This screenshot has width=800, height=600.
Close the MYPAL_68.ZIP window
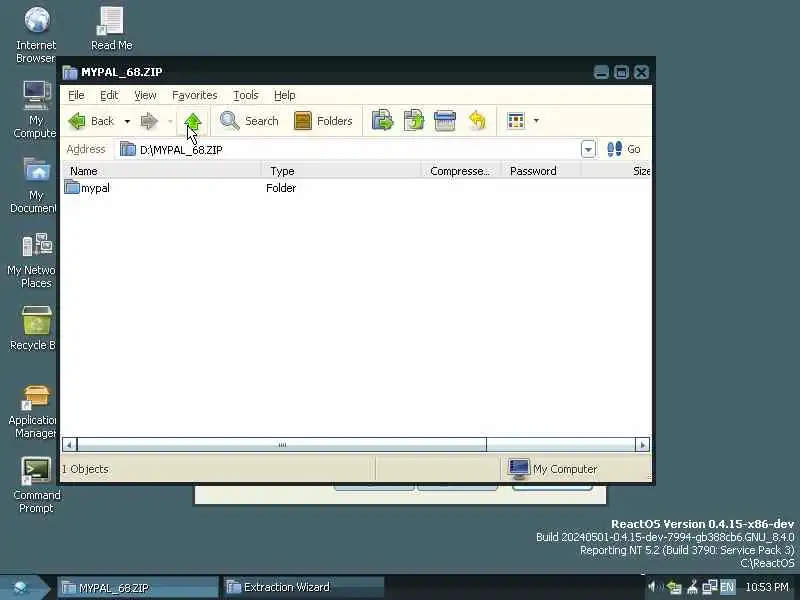[x=641, y=72]
